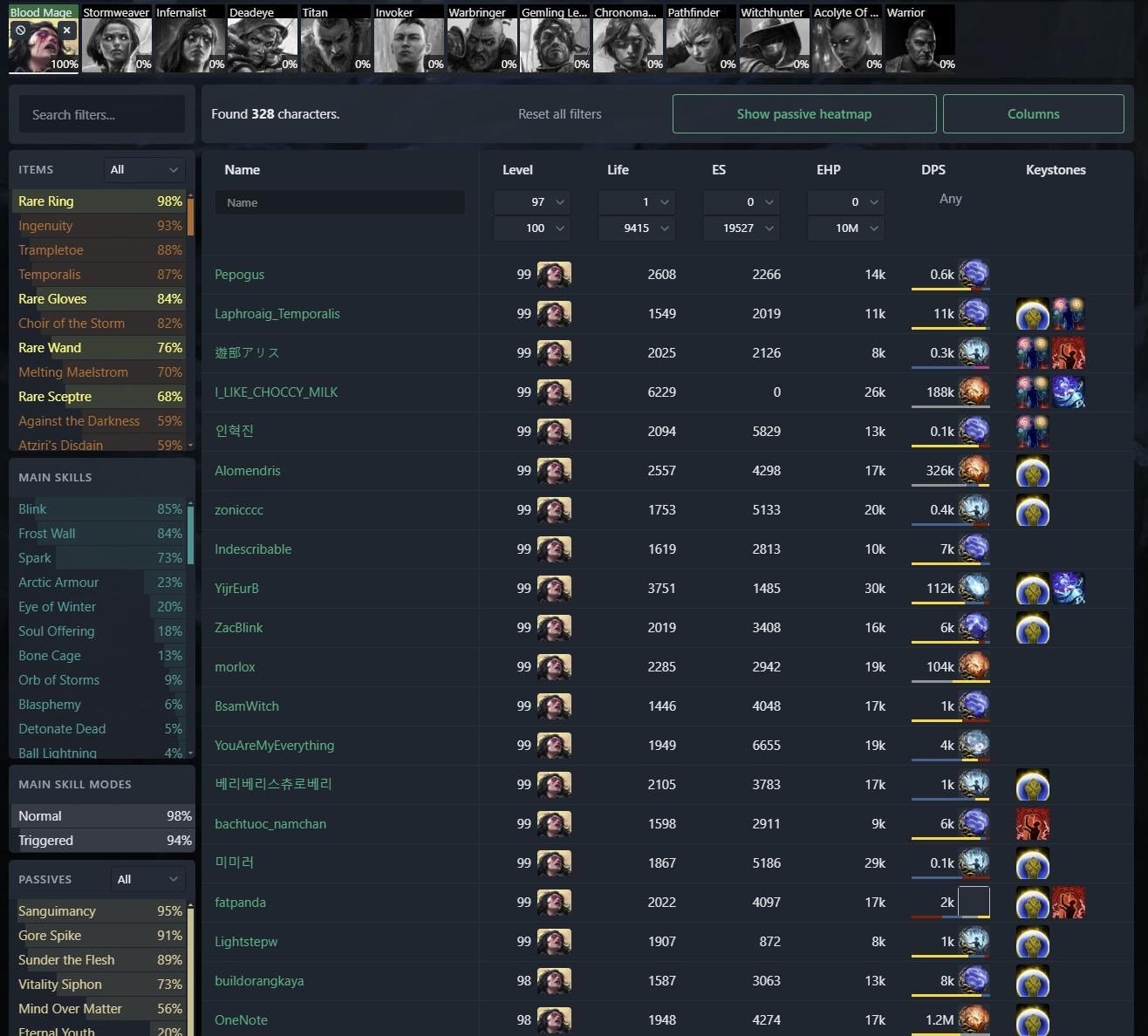Click the skill icon in OneNote's DPS cell
Viewport: 1148px width, 1036px height.
click(974, 1019)
